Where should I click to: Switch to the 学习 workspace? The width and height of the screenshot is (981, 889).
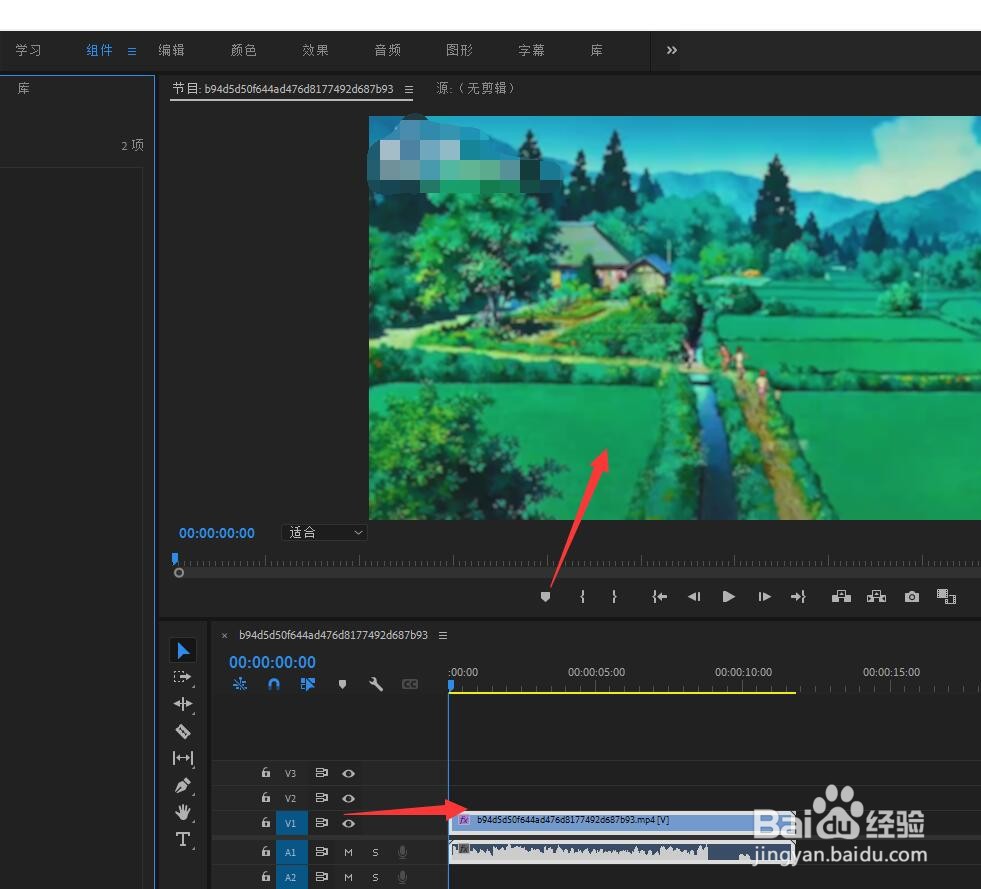[28, 50]
